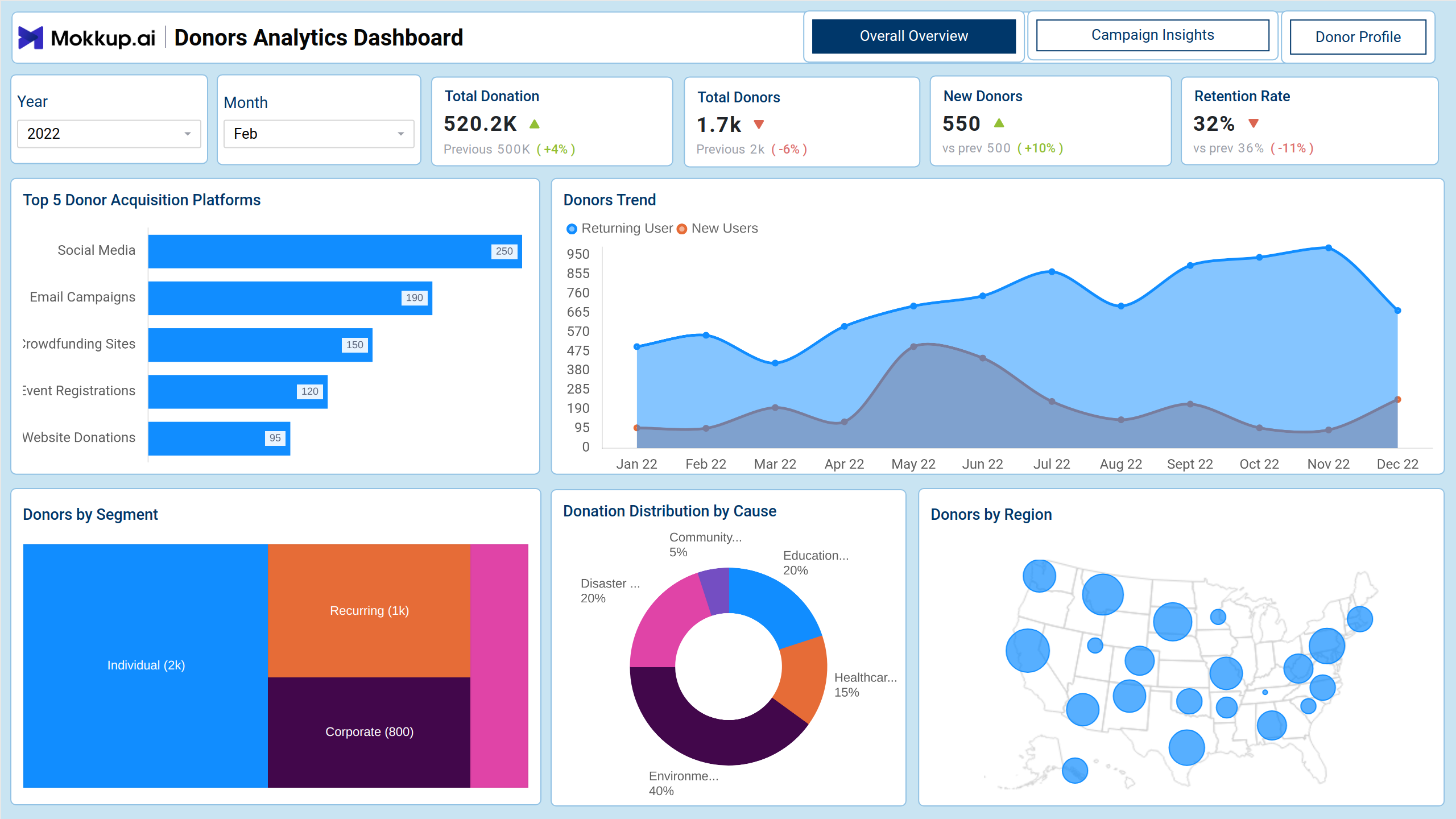Click the Returning User data point for Nov 22
The height and width of the screenshot is (819, 1456).
click(x=1329, y=248)
